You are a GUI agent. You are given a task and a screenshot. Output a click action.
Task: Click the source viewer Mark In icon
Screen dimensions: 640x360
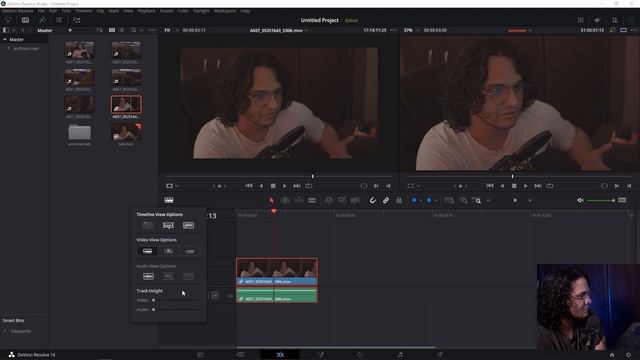(376, 186)
